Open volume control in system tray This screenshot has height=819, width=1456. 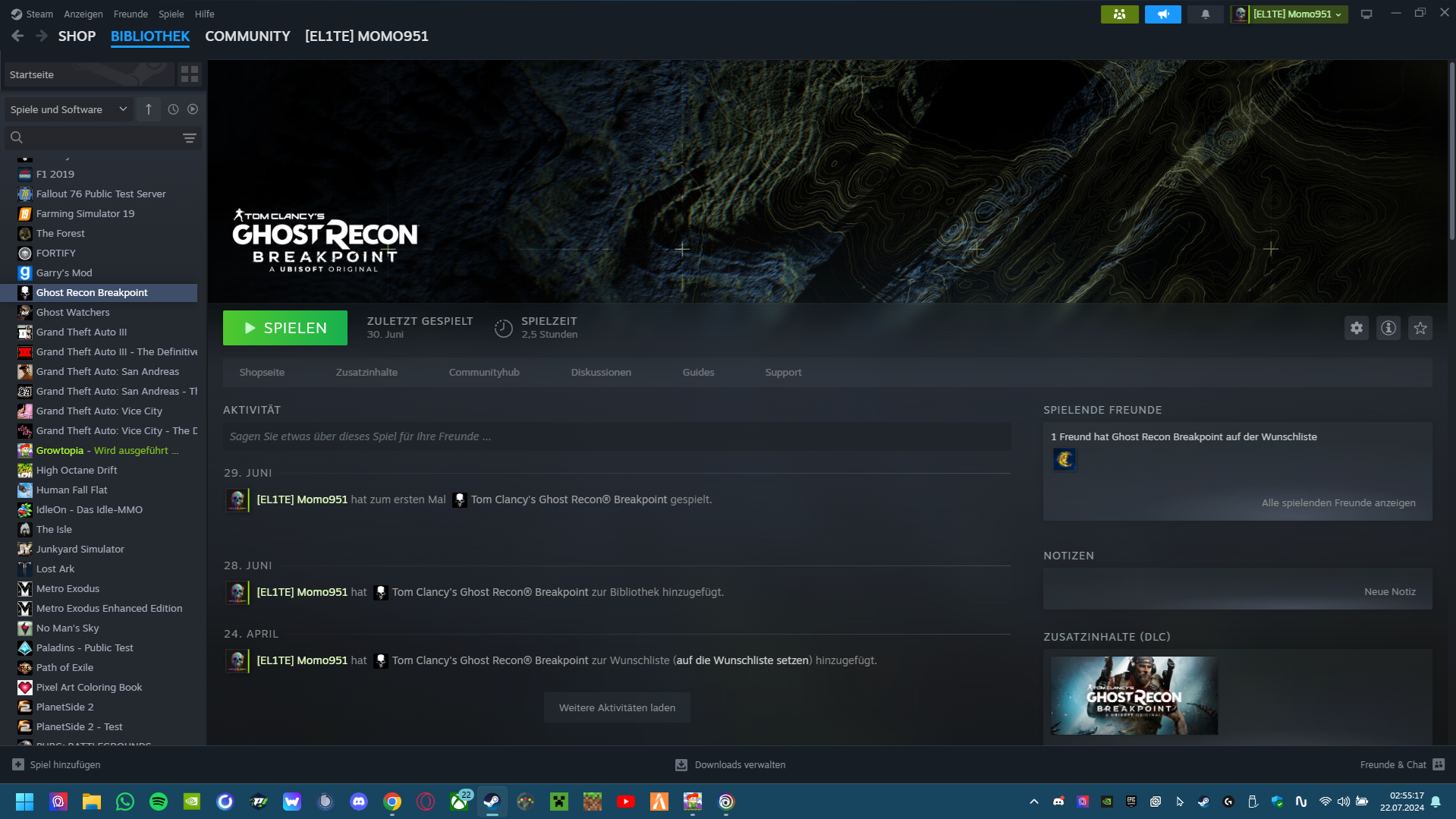[x=1343, y=802]
